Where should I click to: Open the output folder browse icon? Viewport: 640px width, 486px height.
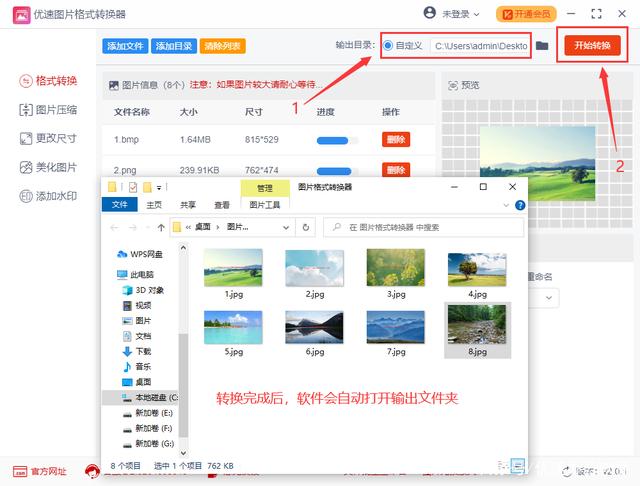coord(542,46)
